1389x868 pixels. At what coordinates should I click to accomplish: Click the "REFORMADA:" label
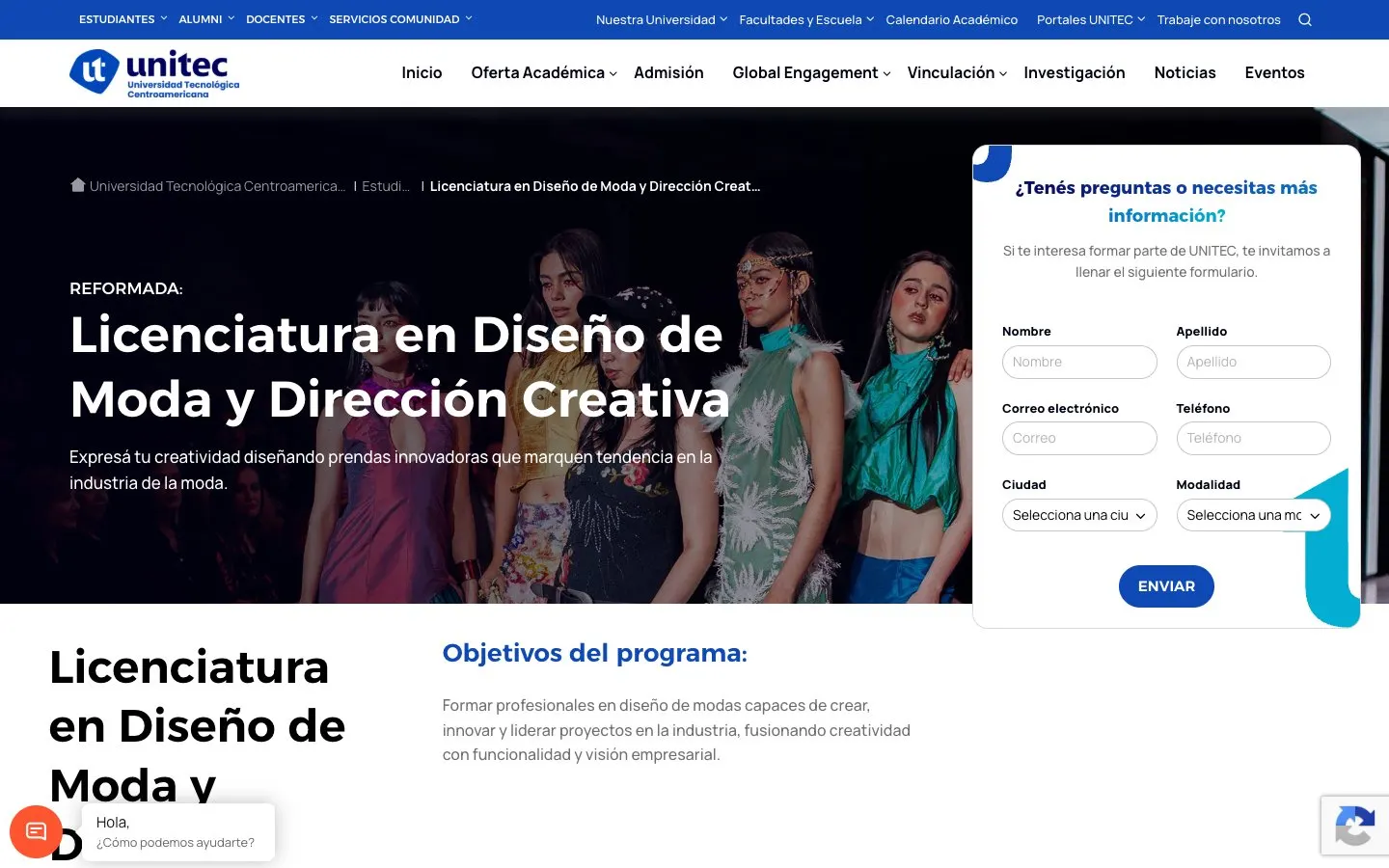126,288
